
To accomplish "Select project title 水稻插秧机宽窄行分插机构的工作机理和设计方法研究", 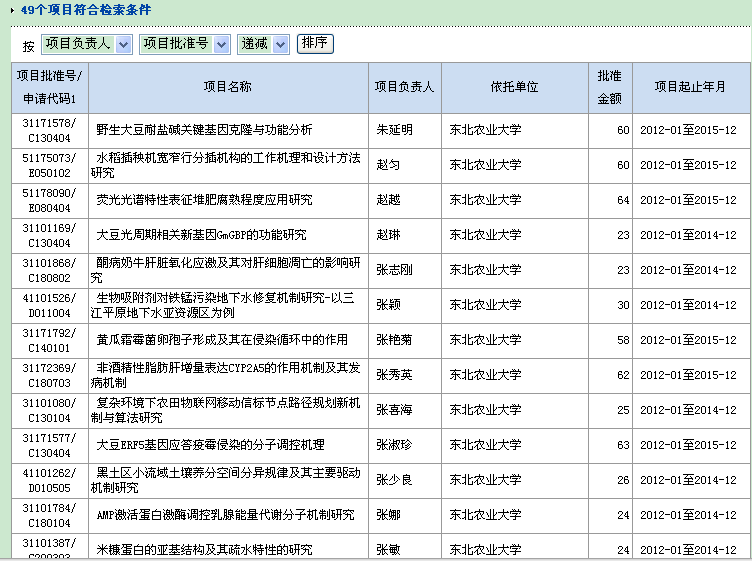I will pos(225,165).
